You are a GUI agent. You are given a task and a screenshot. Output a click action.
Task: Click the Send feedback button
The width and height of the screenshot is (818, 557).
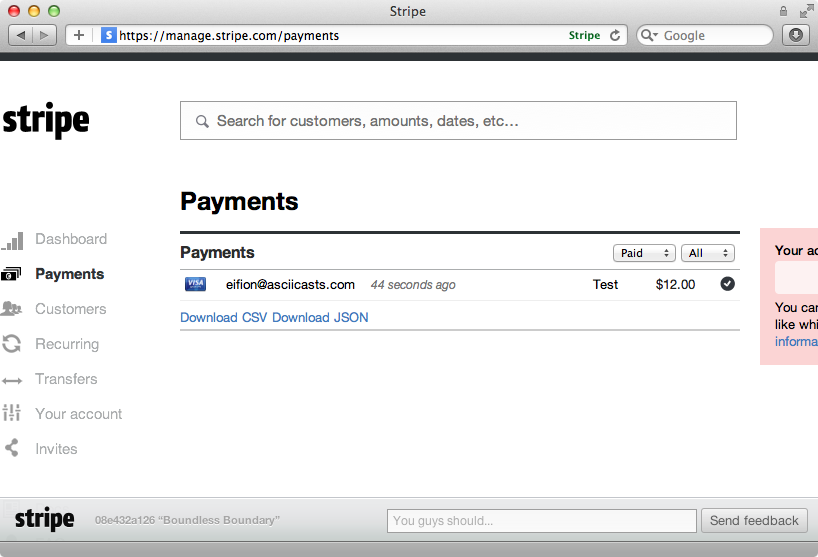point(754,520)
